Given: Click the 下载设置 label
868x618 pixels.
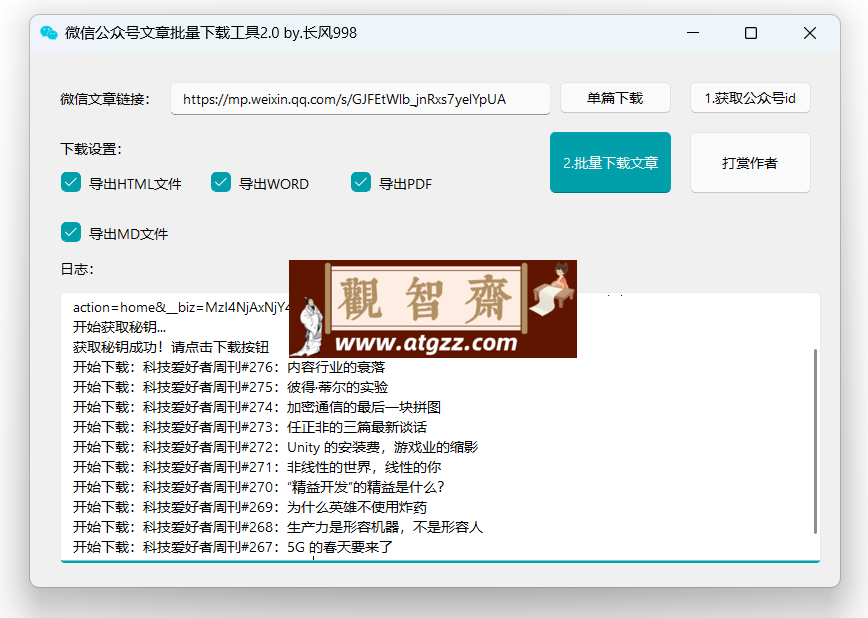Looking at the screenshot, I should [x=91, y=149].
